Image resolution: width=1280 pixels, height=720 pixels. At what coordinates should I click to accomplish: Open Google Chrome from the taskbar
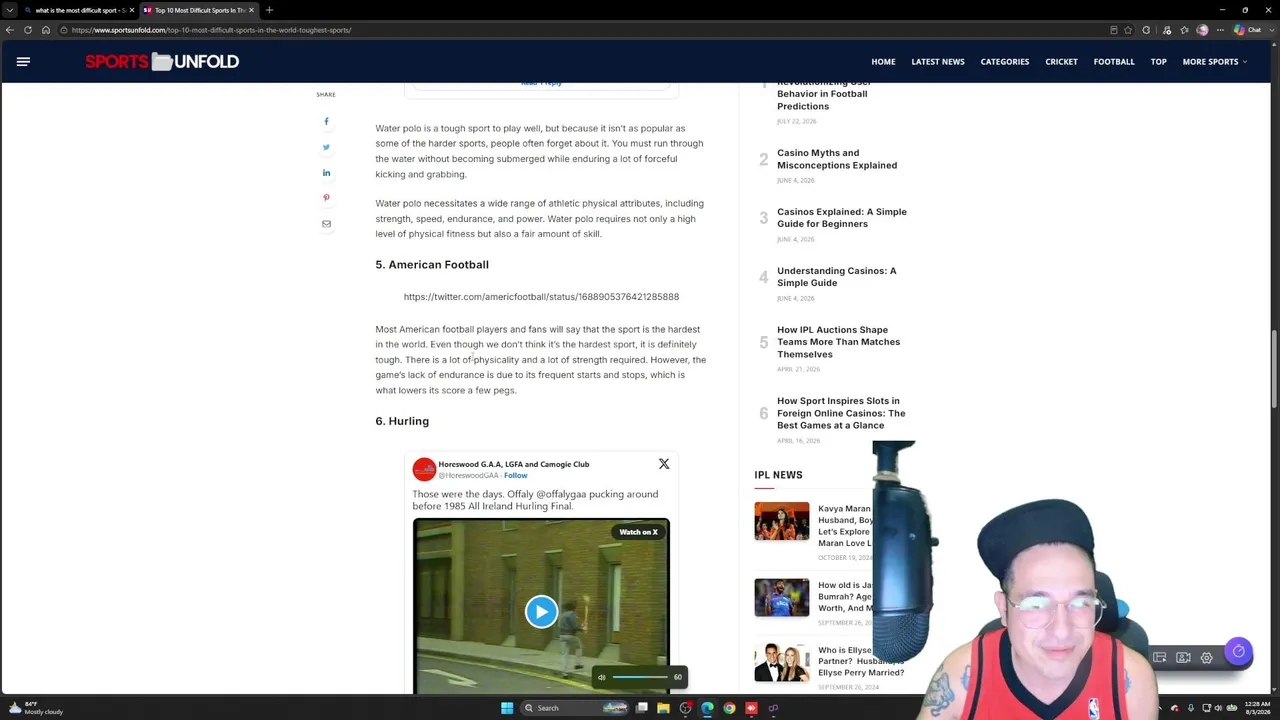pos(729,708)
